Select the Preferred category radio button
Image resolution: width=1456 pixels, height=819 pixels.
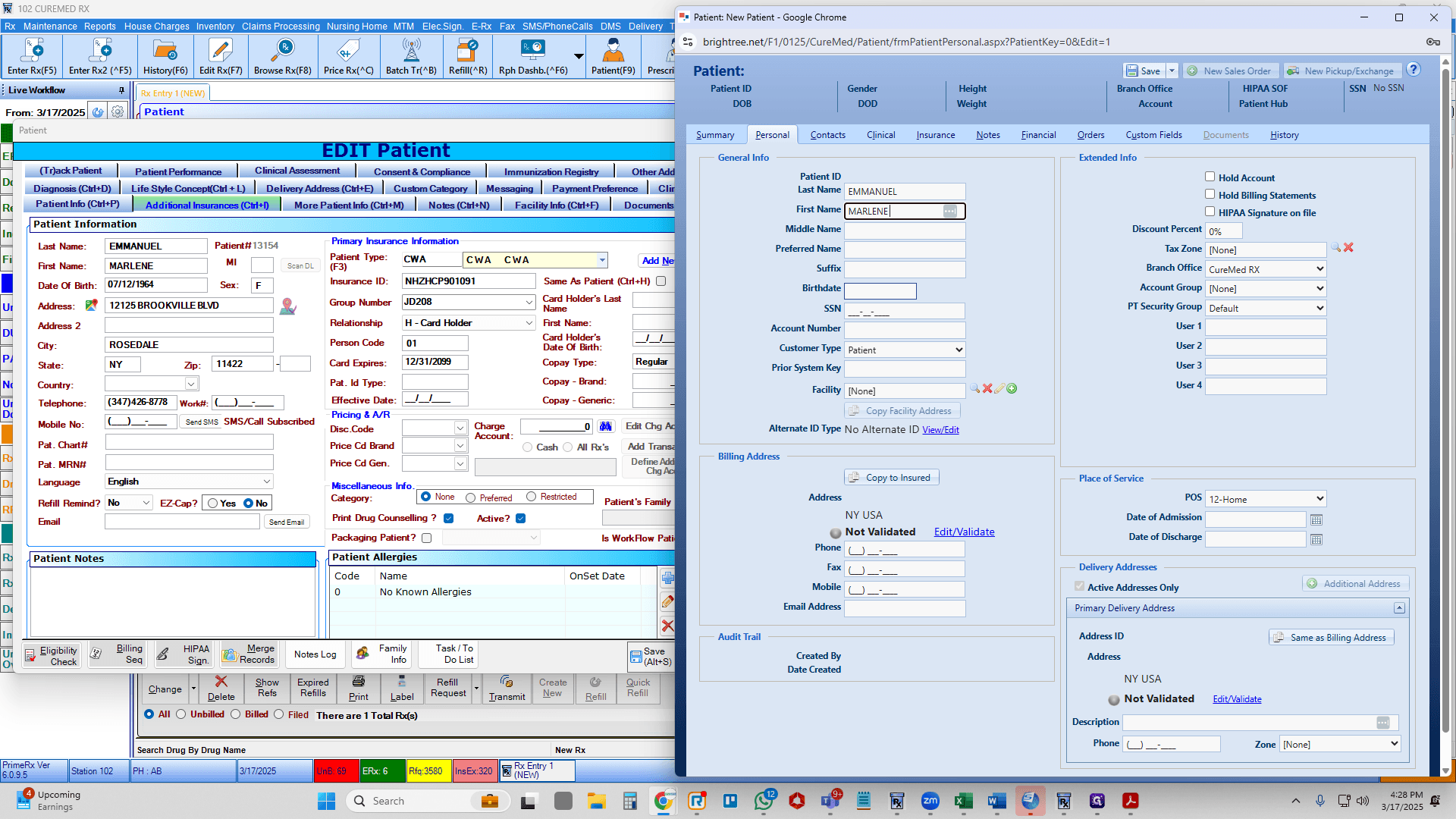point(471,497)
